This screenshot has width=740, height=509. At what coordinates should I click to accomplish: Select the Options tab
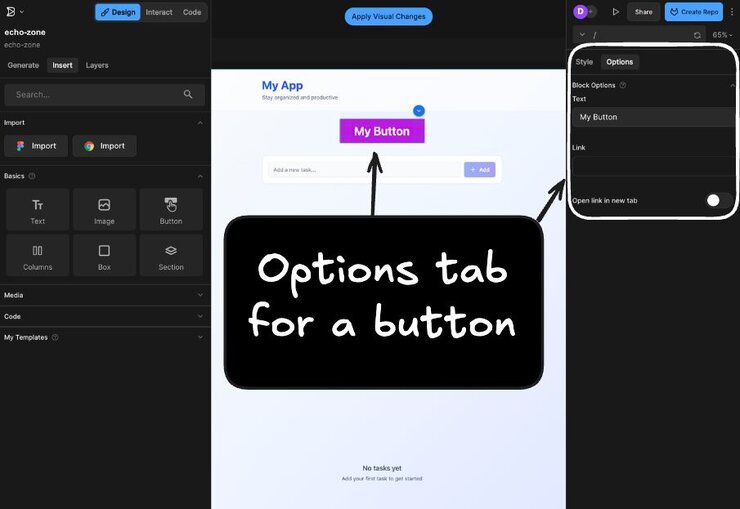(620, 62)
